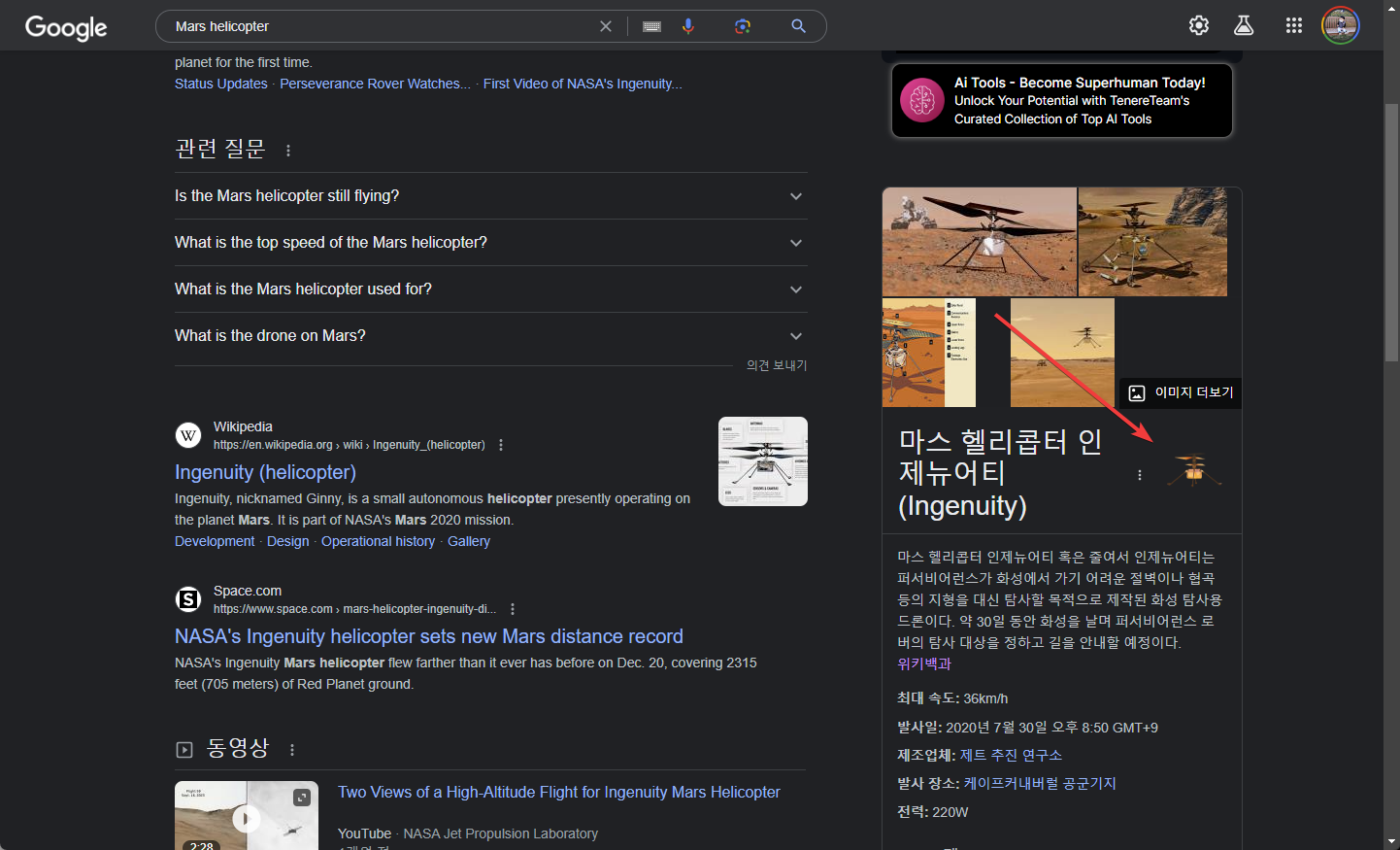Clear the search box text
Screen dimensions: 1400x850
pyautogui.click(x=606, y=26)
